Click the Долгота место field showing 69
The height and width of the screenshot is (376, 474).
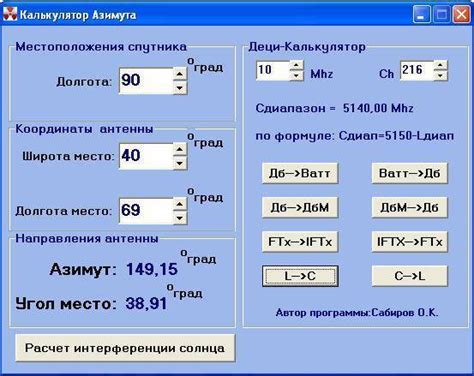146,211
